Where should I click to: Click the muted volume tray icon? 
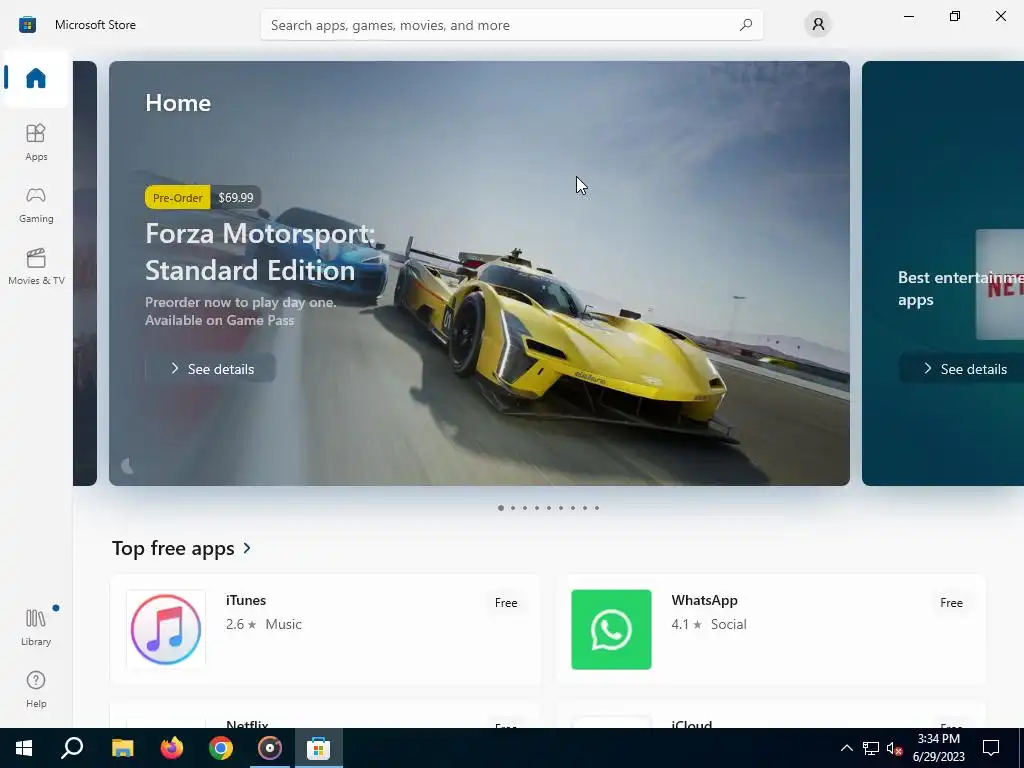point(894,748)
